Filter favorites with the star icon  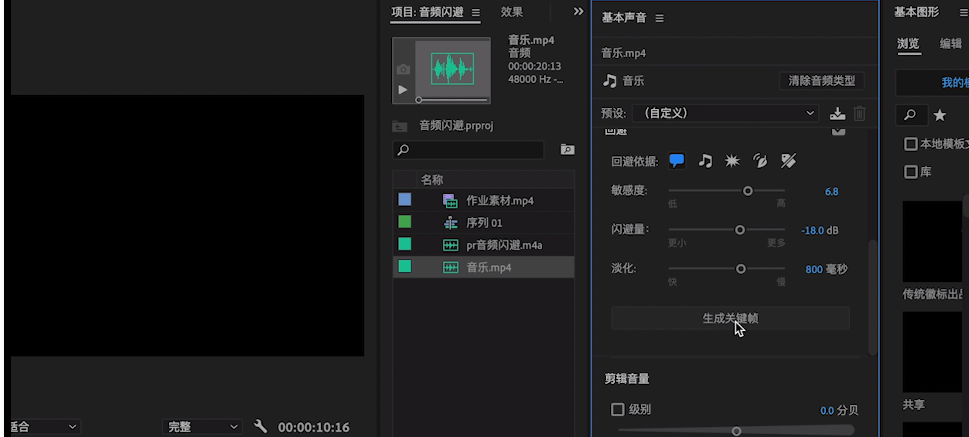point(940,115)
